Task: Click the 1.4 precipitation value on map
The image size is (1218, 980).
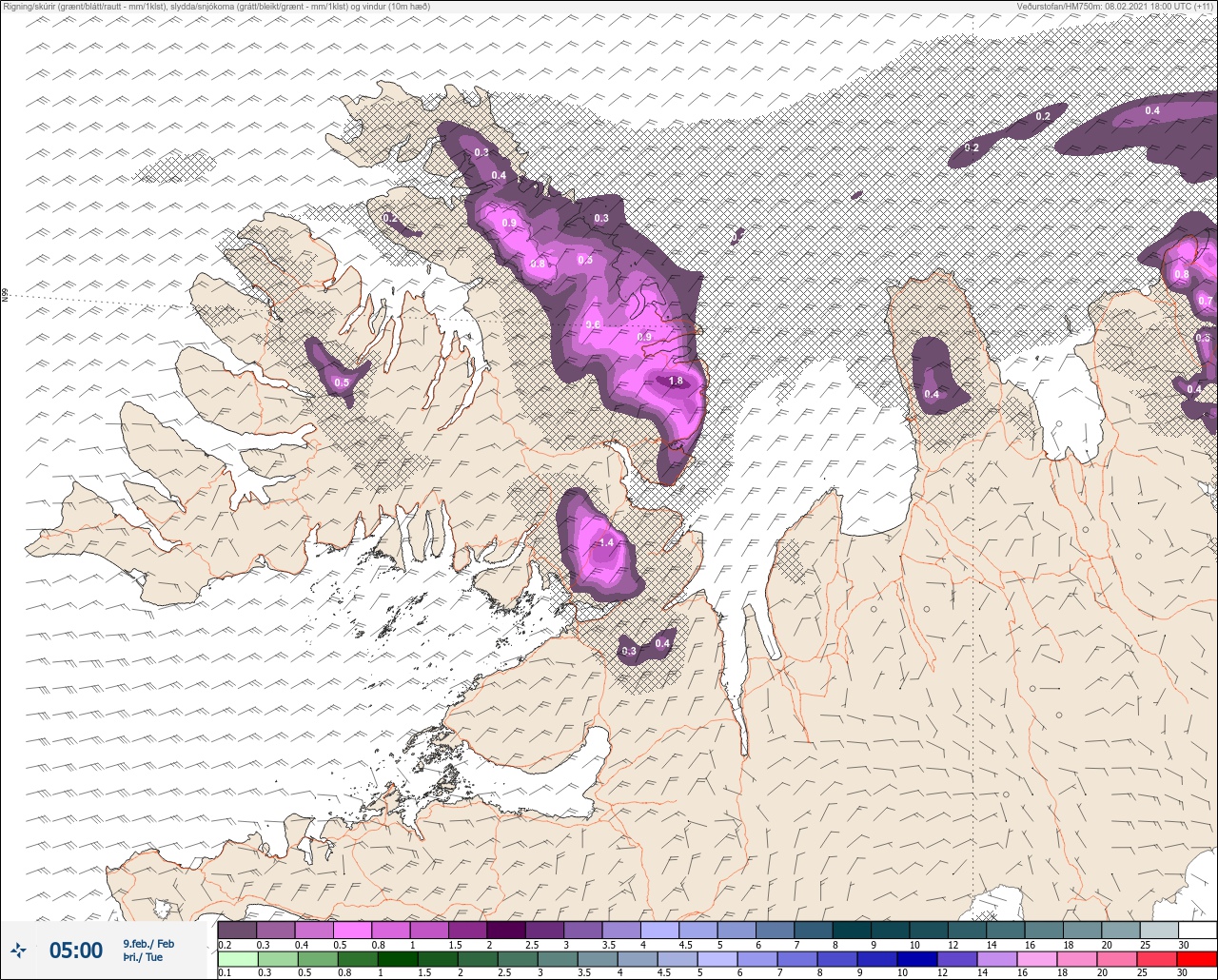Action: point(606,542)
